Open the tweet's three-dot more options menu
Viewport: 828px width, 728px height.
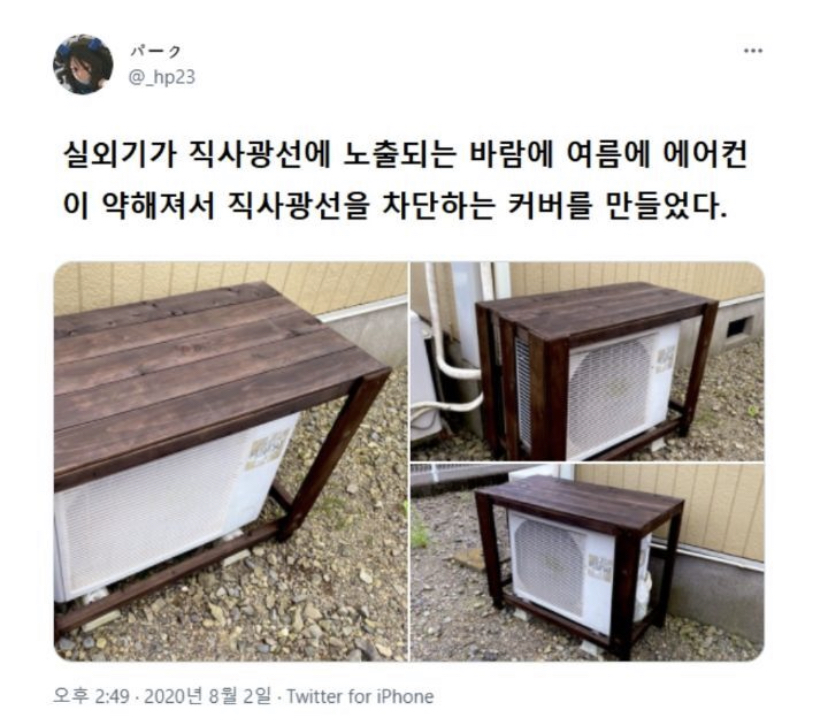[x=752, y=51]
